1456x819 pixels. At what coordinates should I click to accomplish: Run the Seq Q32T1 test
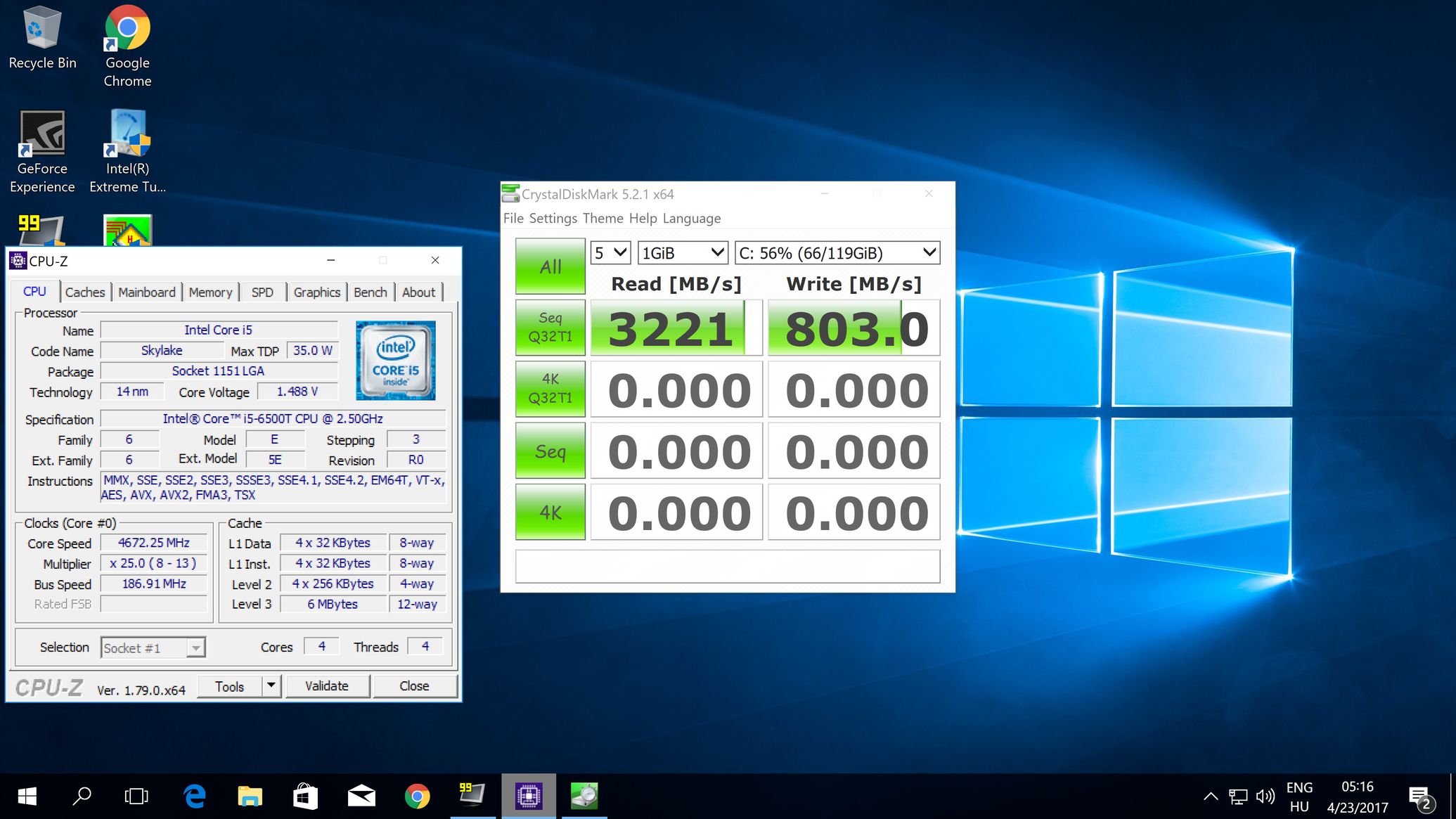tap(550, 328)
